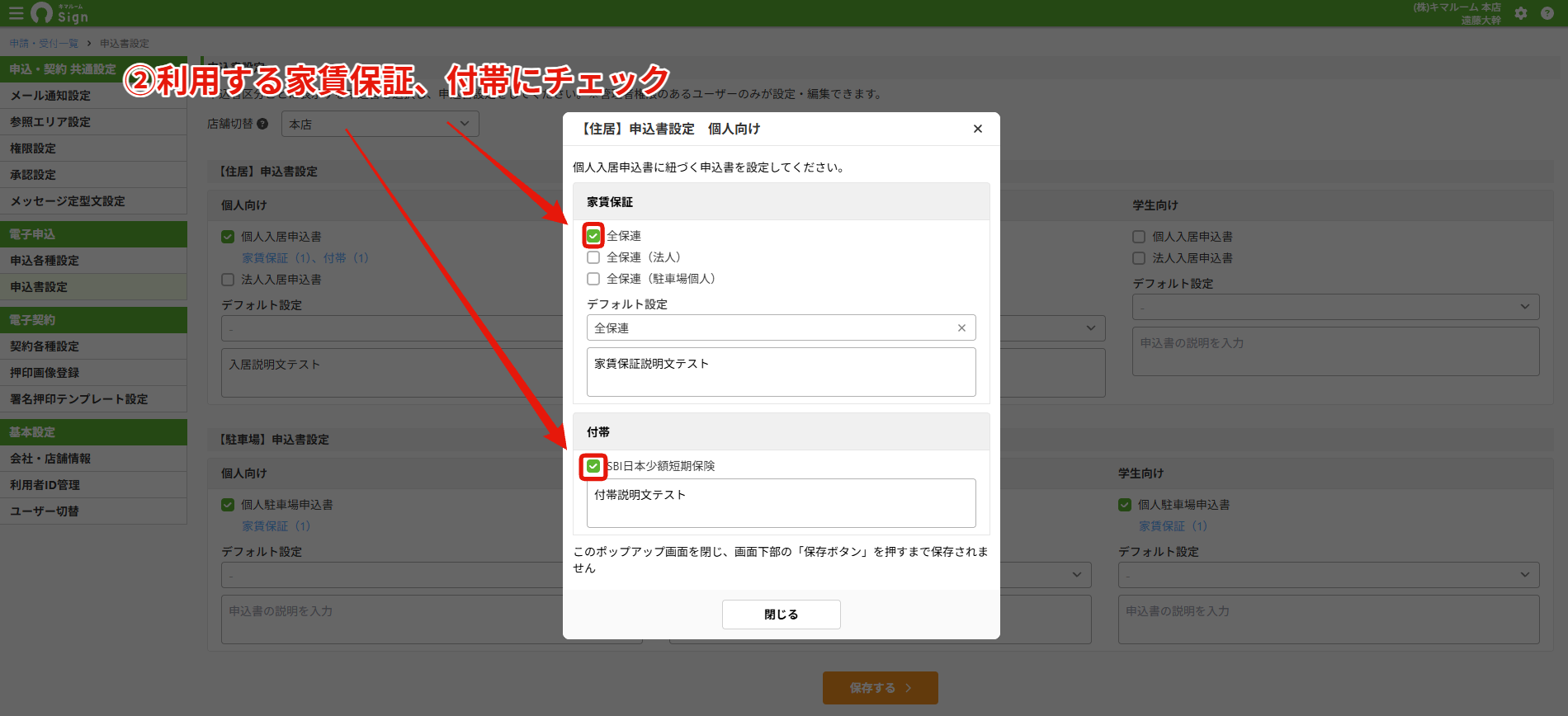Screen dimensions: 1568x716
Task: Check 個人入居申込書 under 学生向け
Action: pyautogui.click(x=1139, y=237)
